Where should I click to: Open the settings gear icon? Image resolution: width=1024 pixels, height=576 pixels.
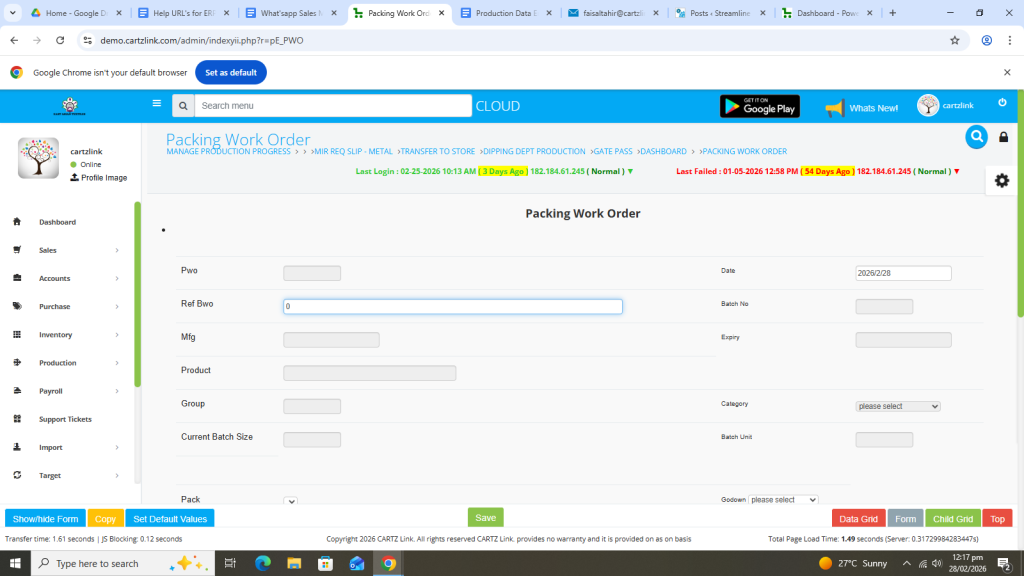coord(1001,180)
